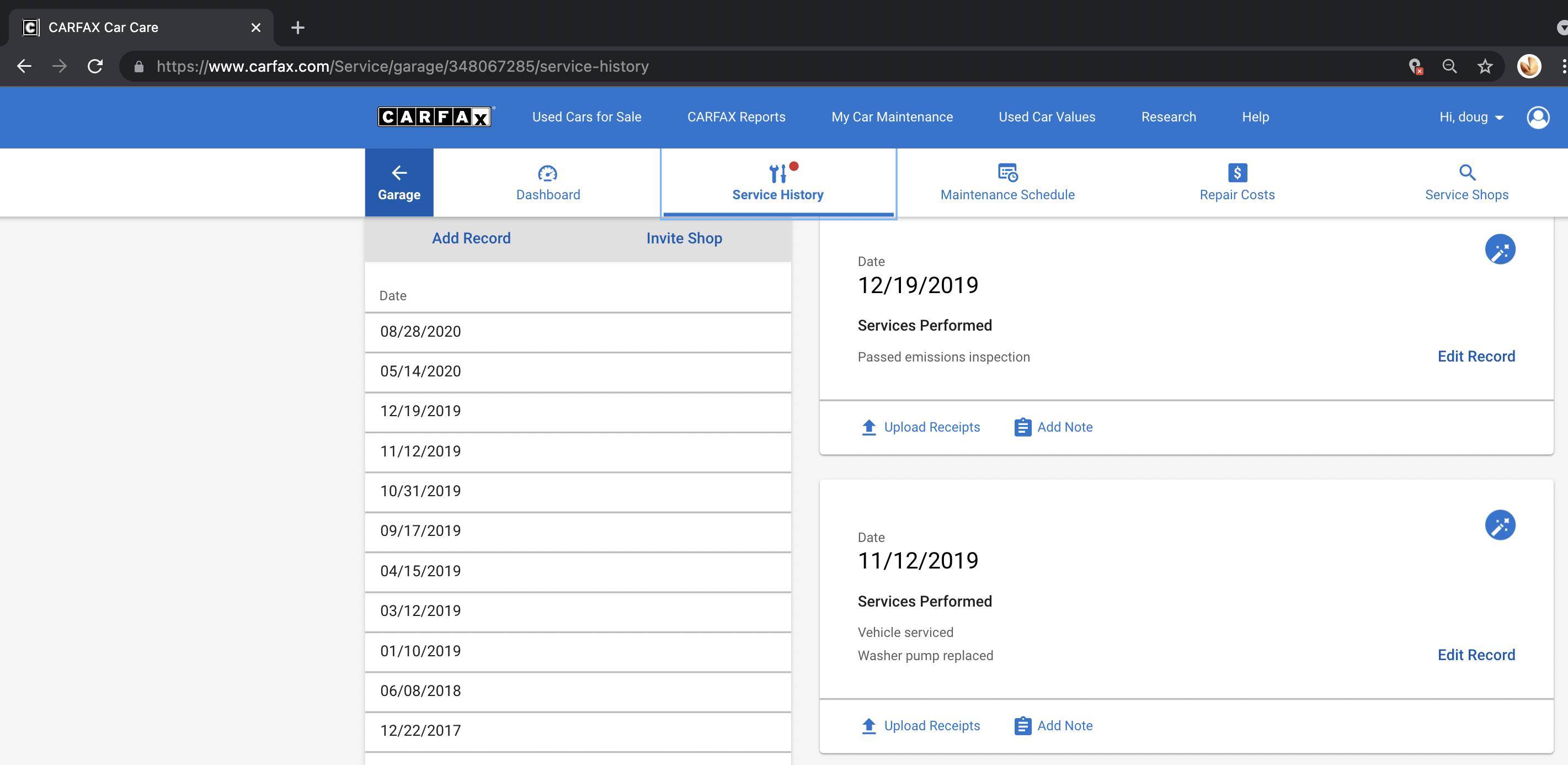Edit Record for 11/12/2019

[1476, 655]
